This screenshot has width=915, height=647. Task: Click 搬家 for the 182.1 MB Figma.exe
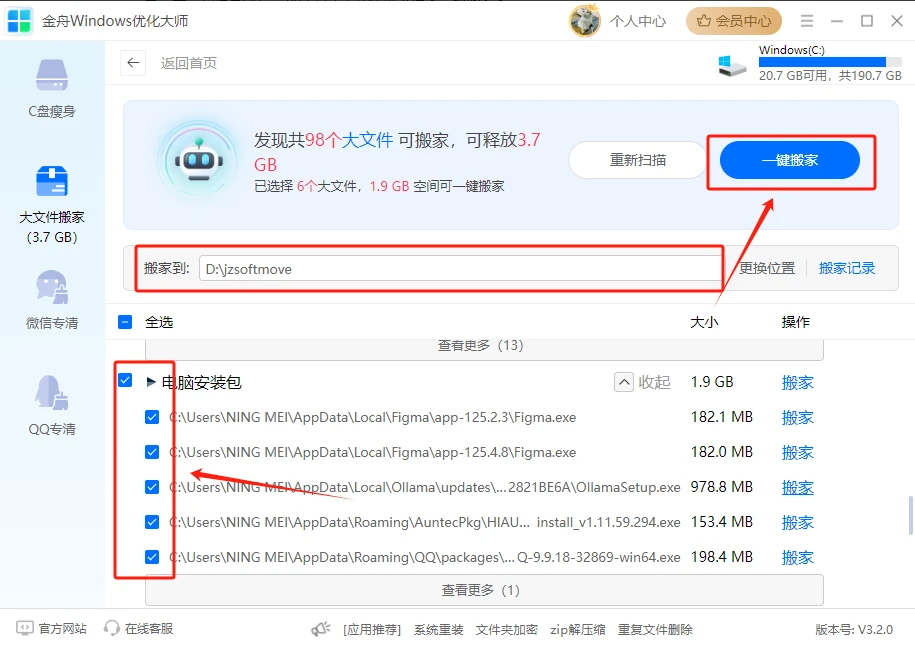(798, 418)
